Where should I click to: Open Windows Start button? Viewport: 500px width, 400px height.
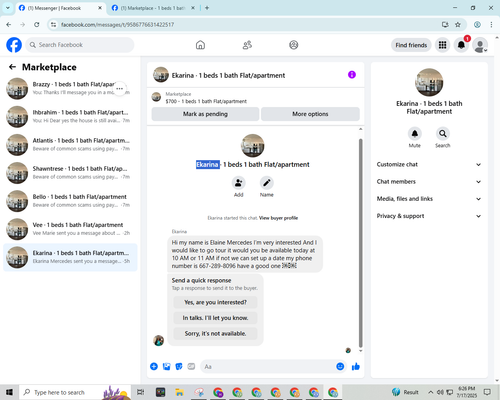point(9,392)
